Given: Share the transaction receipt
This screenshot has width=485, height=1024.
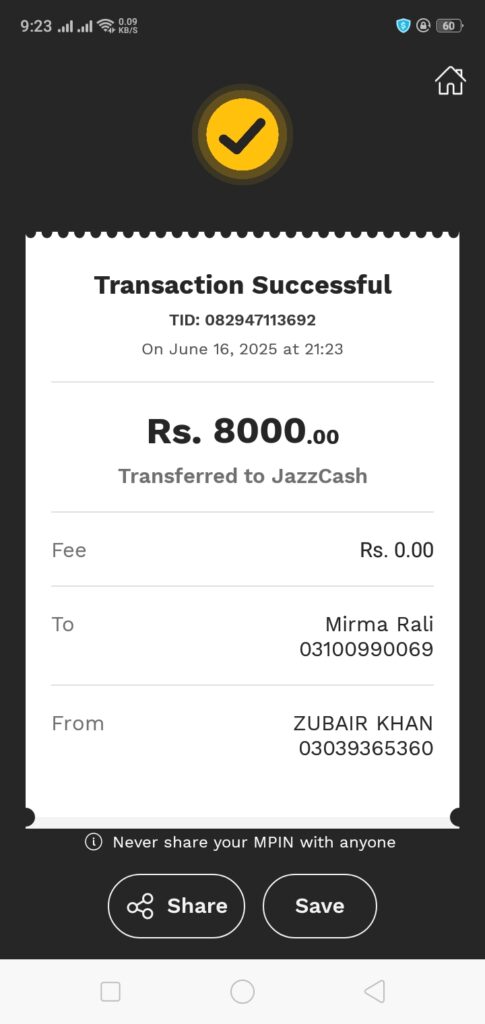Looking at the screenshot, I should (x=176, y=906).
